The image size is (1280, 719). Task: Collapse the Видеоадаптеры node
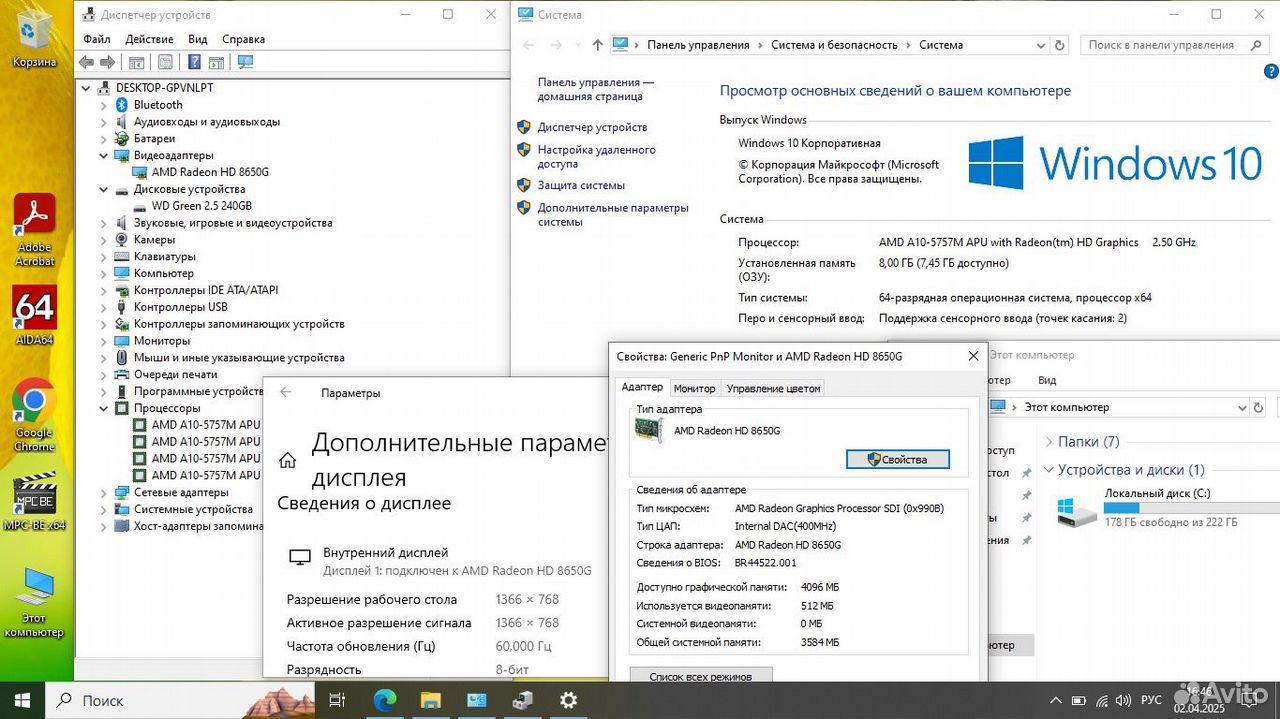click(104, 156)
